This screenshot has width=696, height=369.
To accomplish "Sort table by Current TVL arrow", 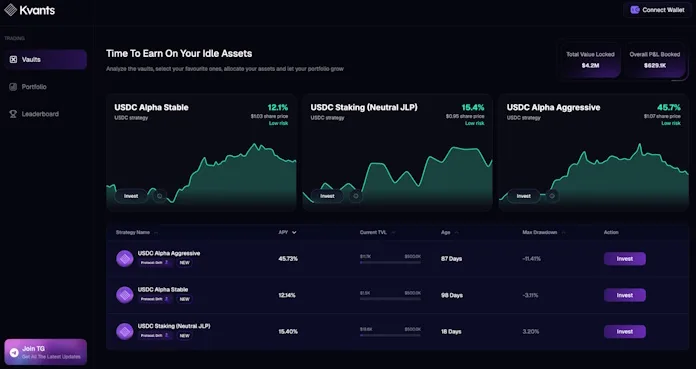I will coord(393,232).
